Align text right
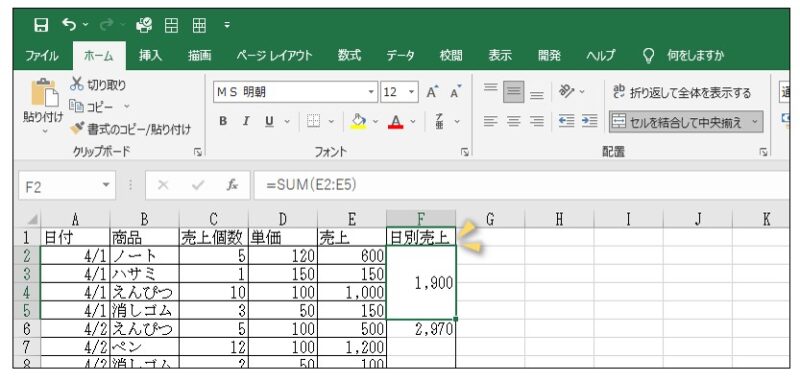Image resolution: width=800 pixels, height=382 pixels. tap(536, 122)
